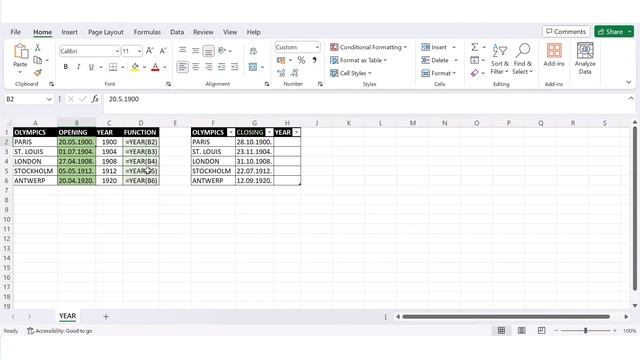Image resolution: width=640 pixels, height=360 pixels.
Task: Click Increase Decimal icon
Action: pyautogui.click(x=281, y=73)
